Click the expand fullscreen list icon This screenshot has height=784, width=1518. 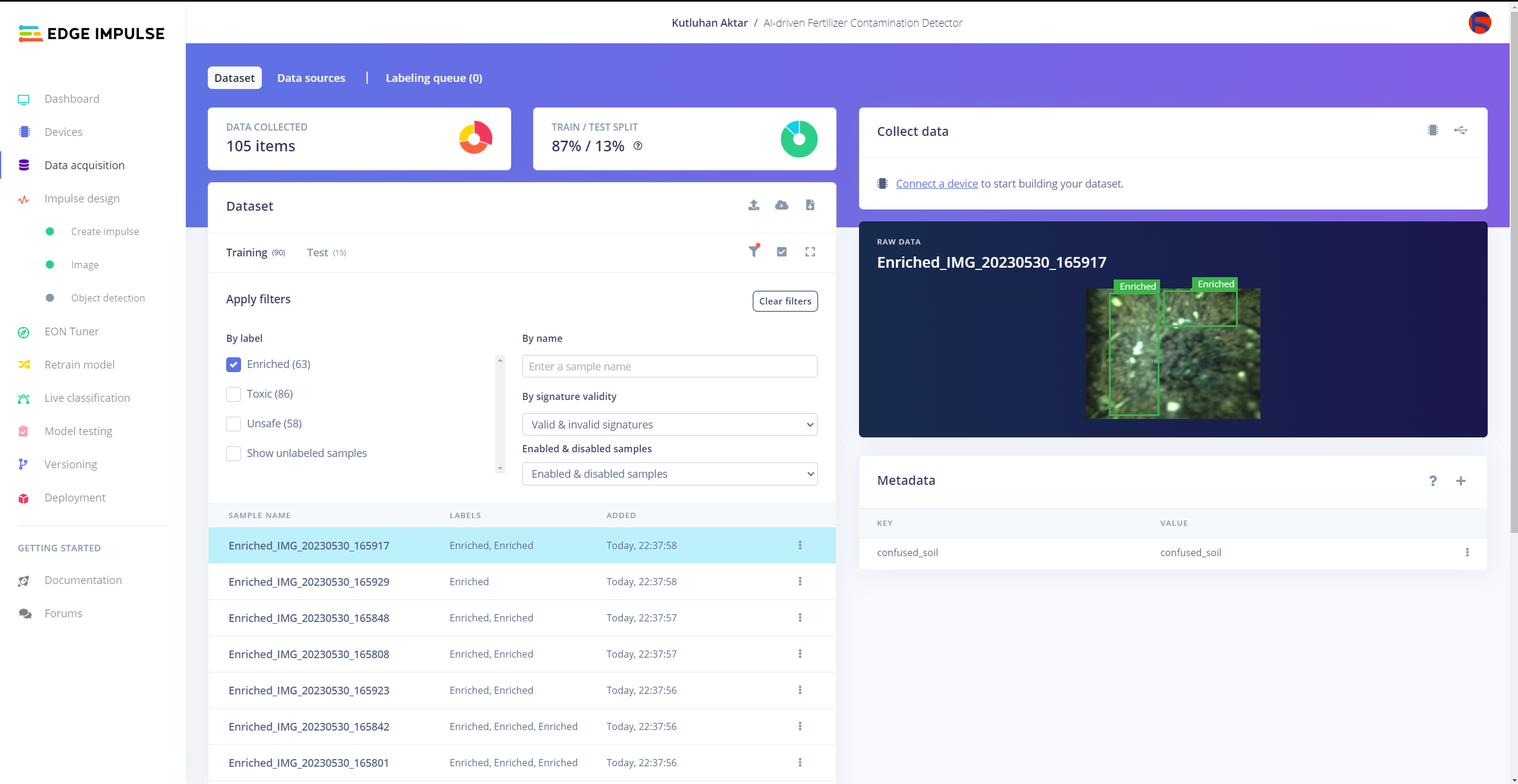pyautogui.click(x=810, y=252)
